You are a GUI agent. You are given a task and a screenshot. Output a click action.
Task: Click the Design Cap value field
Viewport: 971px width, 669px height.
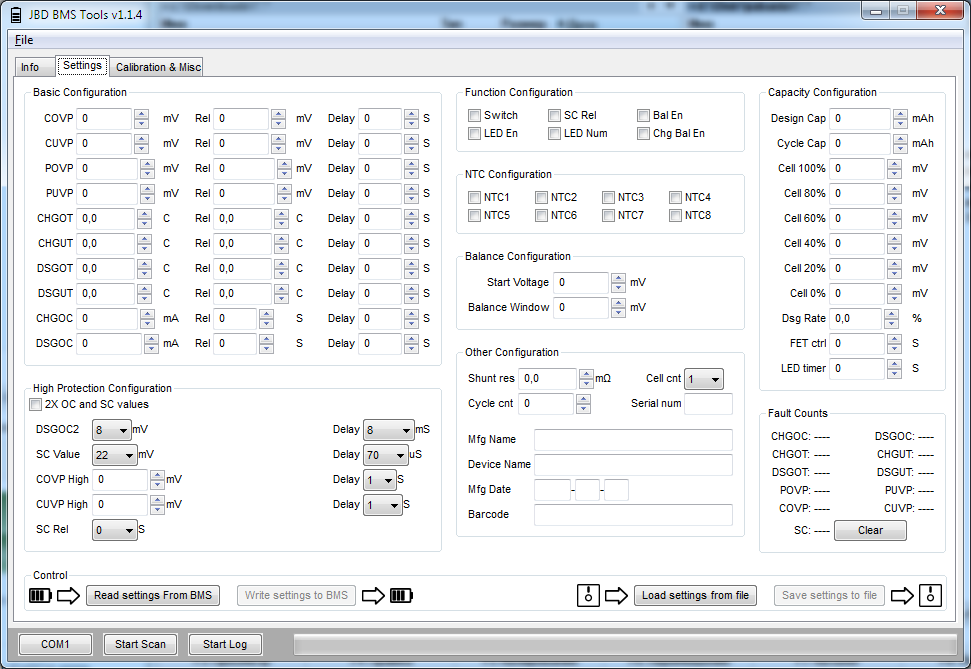click(x=861, y=118)
